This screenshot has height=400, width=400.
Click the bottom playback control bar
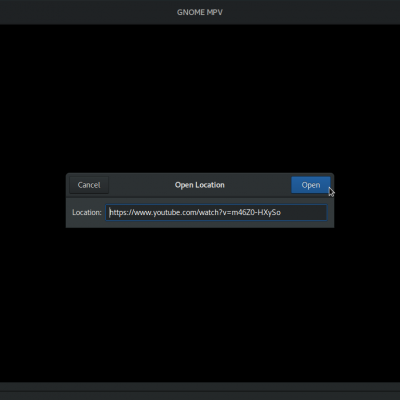(x=200, y=391)
